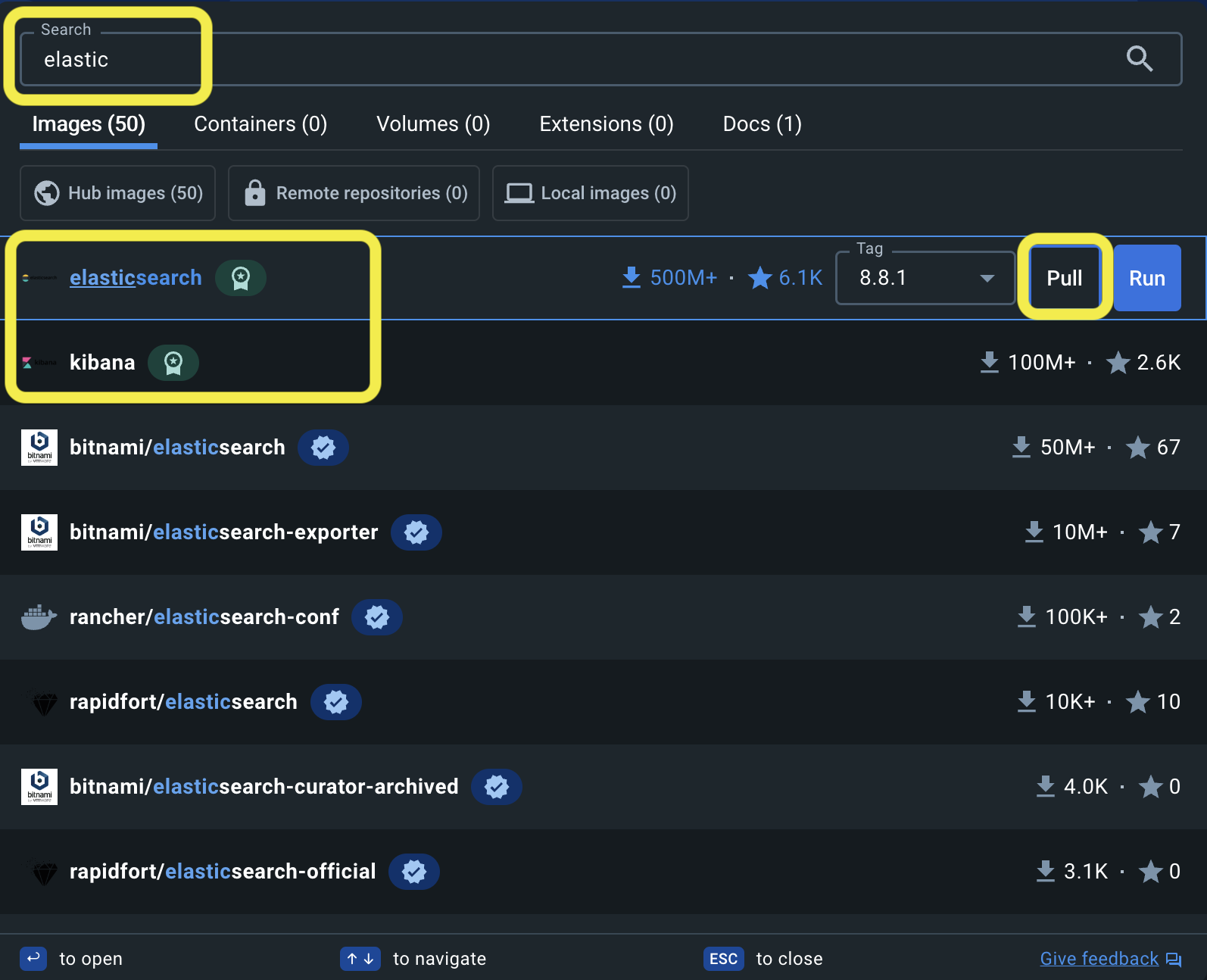Viewport: 1207px width, 980px height.
Task: Click the bitnami logo beside elasticsearch-exporter
Action: click(39, 532)
